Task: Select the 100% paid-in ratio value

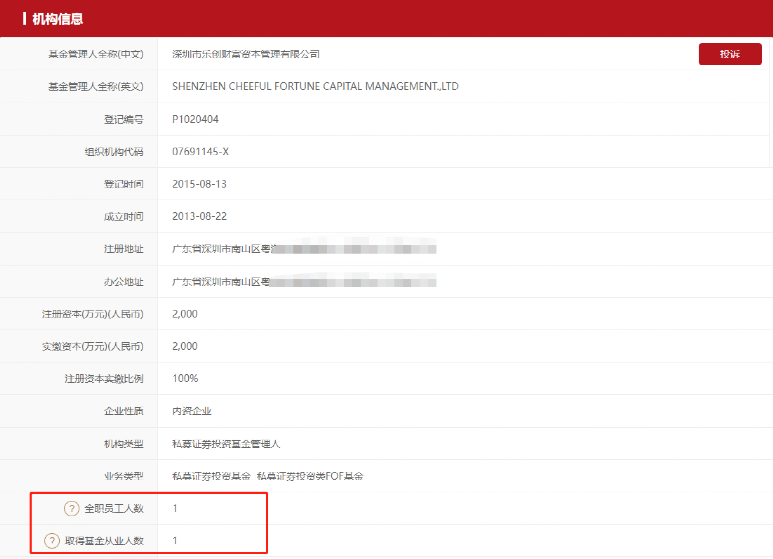Action: tap(185, 378)
